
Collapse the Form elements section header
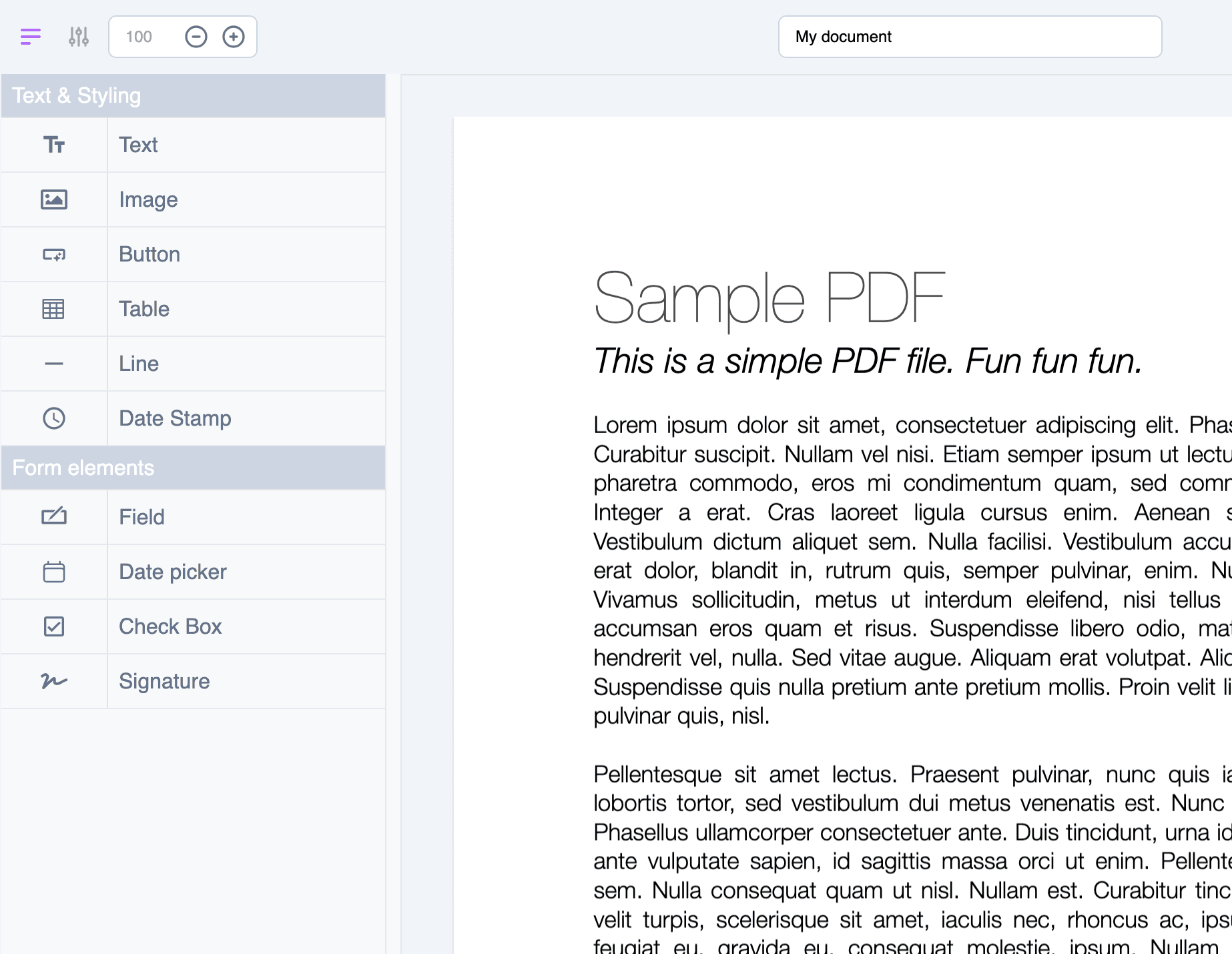194,468
